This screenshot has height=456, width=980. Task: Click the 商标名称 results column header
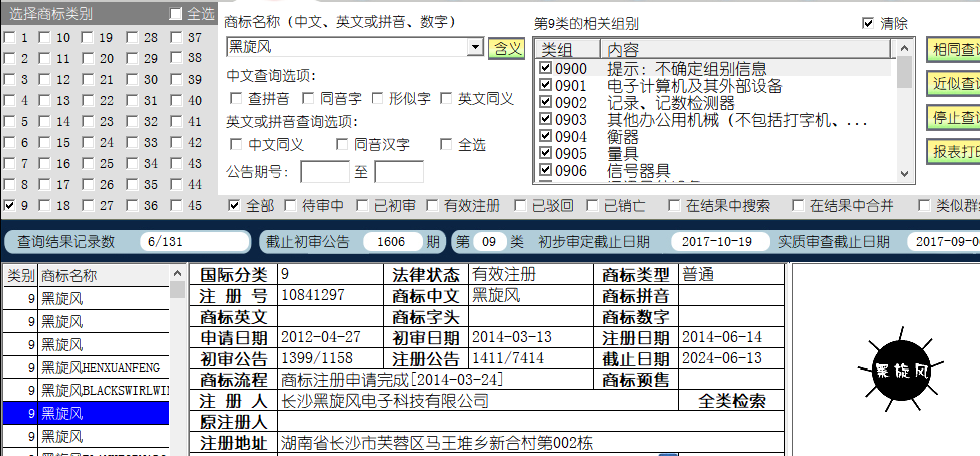(104, 275)
